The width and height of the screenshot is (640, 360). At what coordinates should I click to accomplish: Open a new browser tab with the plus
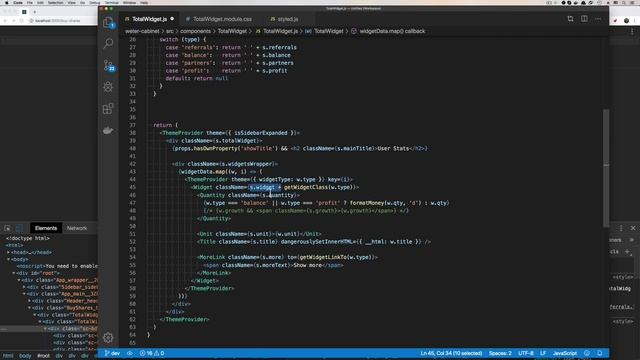coord(35,12)
